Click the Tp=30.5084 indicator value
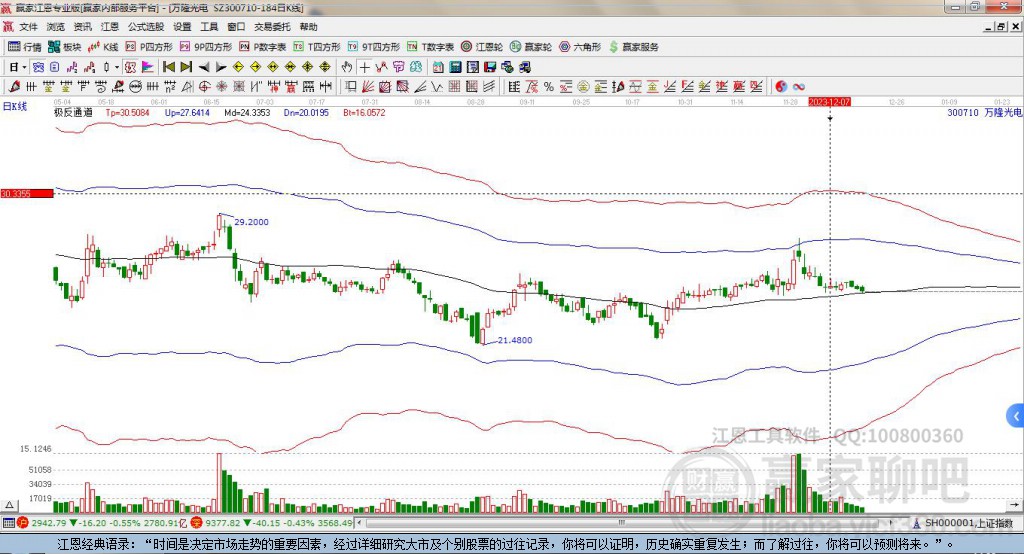This screenshot has height=554, width=1024. pos(127,112)
